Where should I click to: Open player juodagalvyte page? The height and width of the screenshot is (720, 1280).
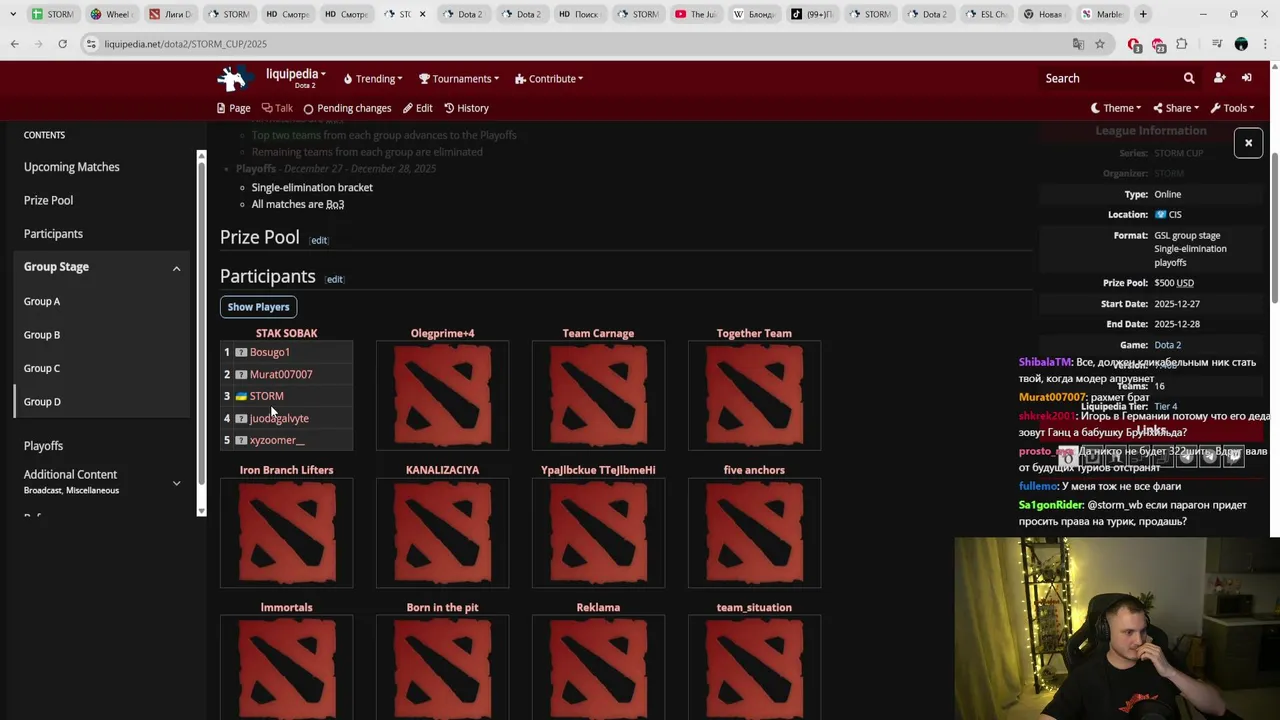point(279,418)
